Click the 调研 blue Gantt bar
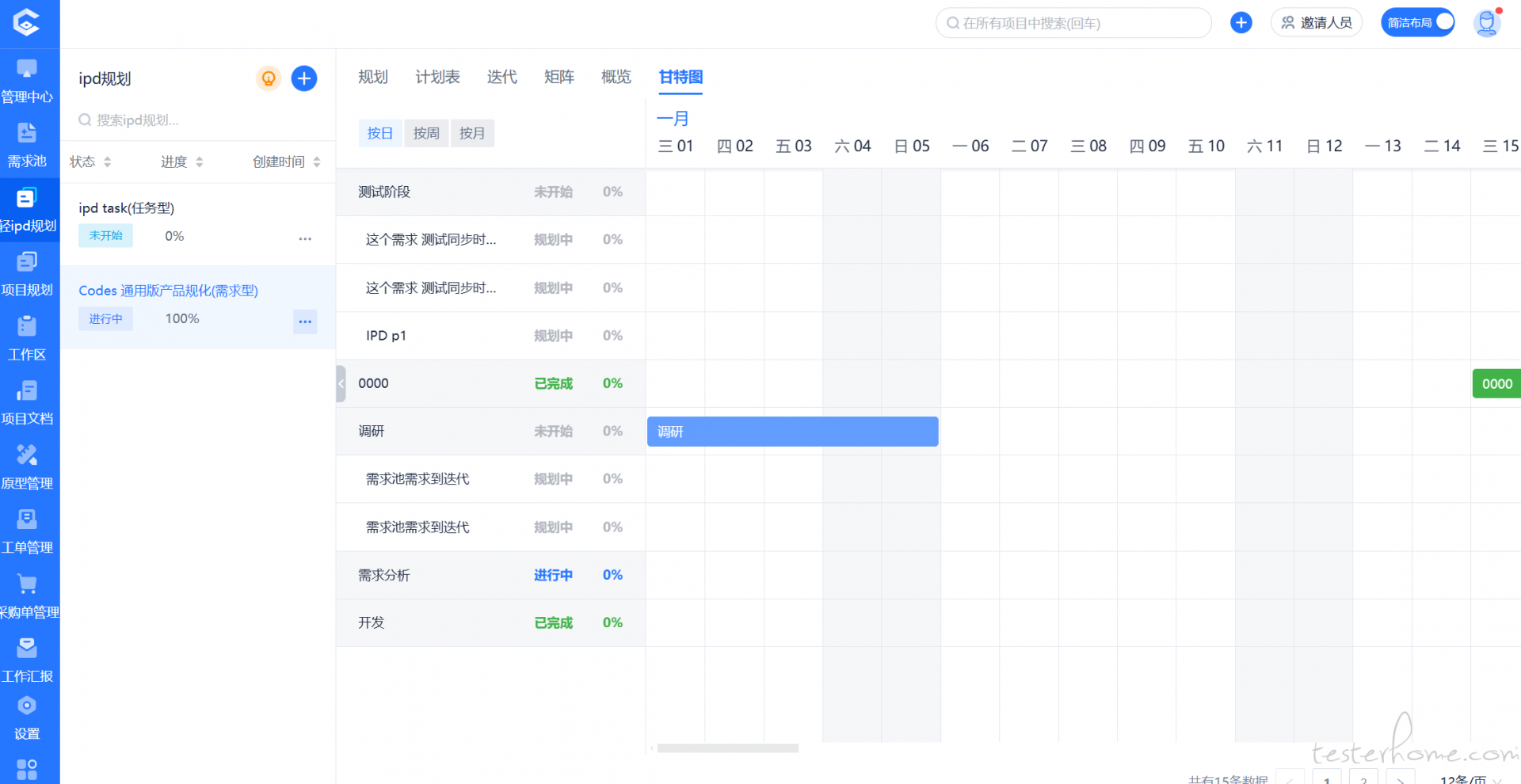The height and width of the screenshot is (784, 1521). (x=792, y=432)
